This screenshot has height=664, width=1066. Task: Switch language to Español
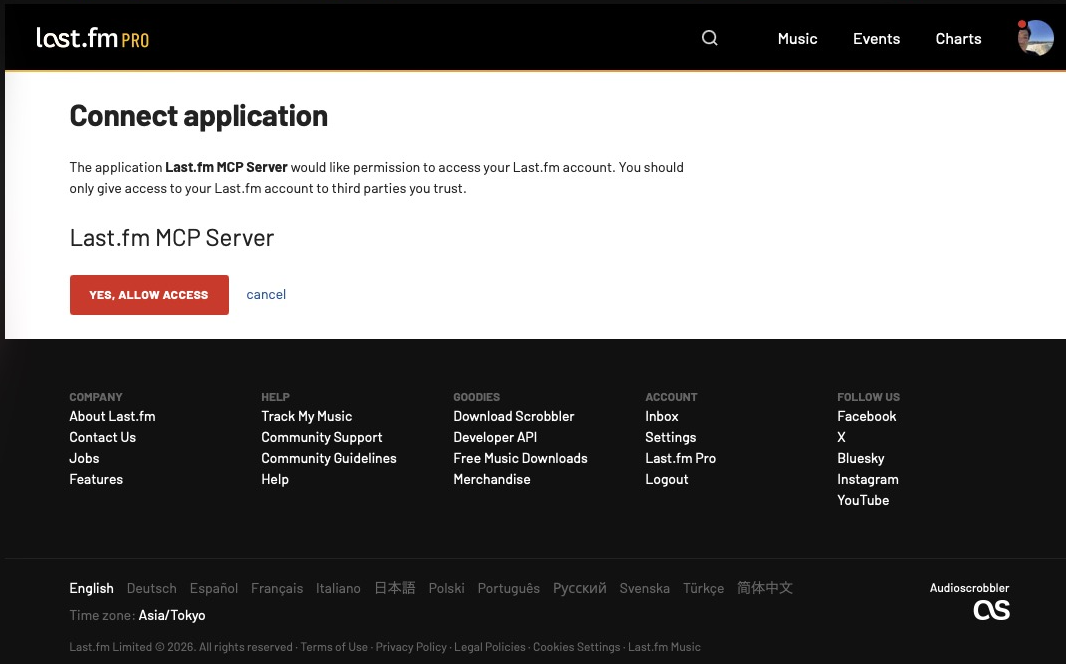[213, 588]
